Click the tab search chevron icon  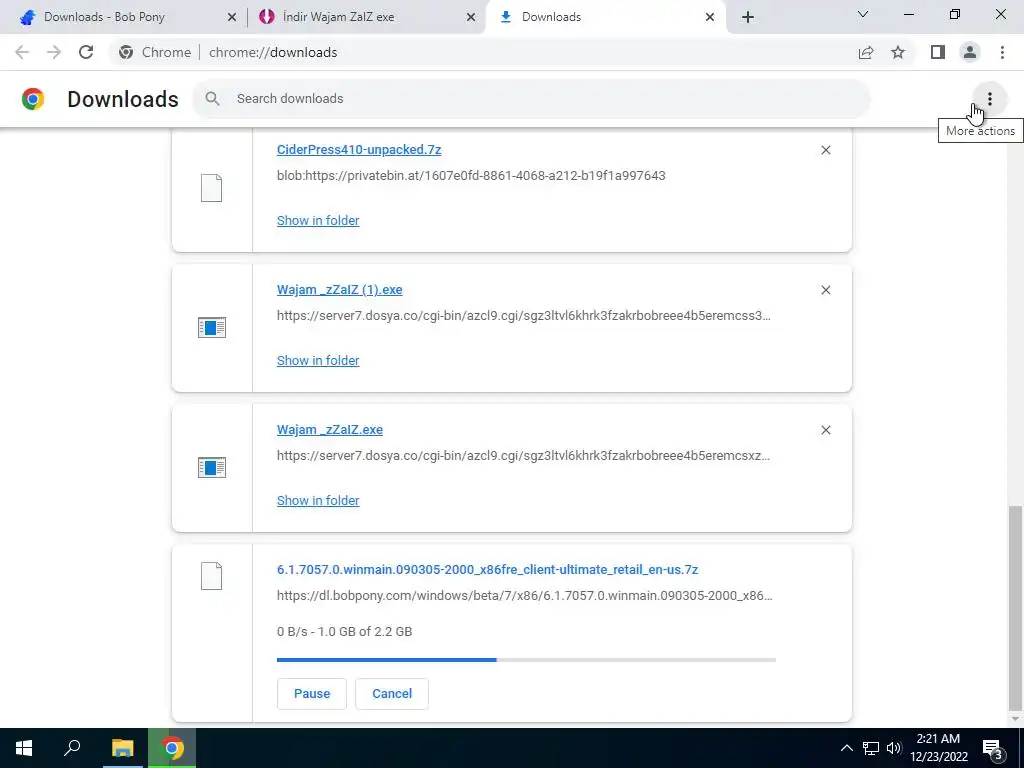tap(863, 14)
